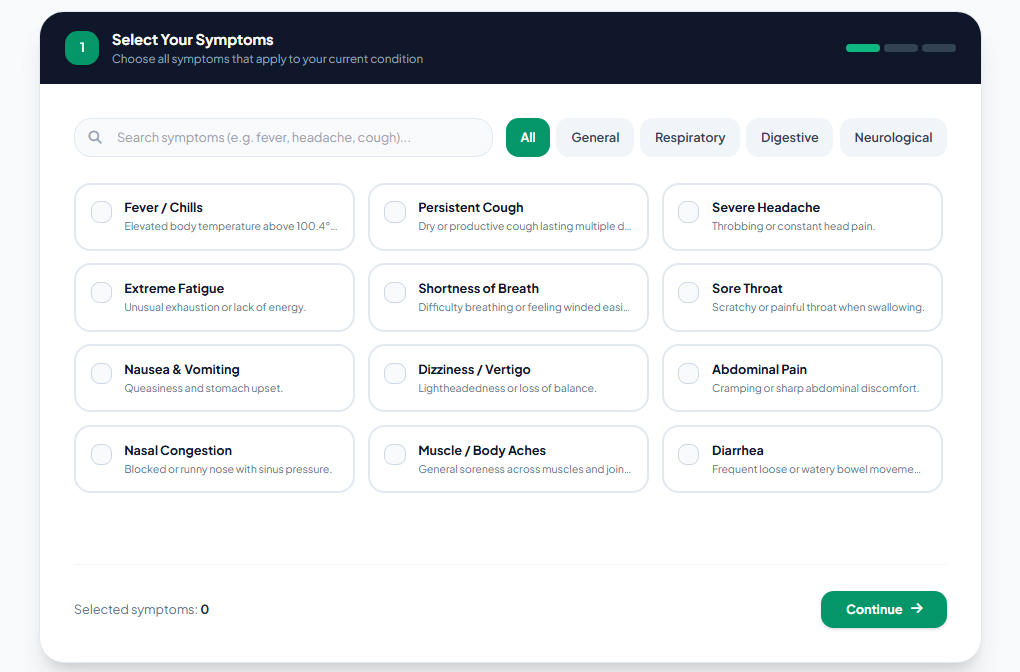This screenshot has height=672, width=1020.
Task: Select the Severe Headache checkbox
Action: [x=688, y=212]
